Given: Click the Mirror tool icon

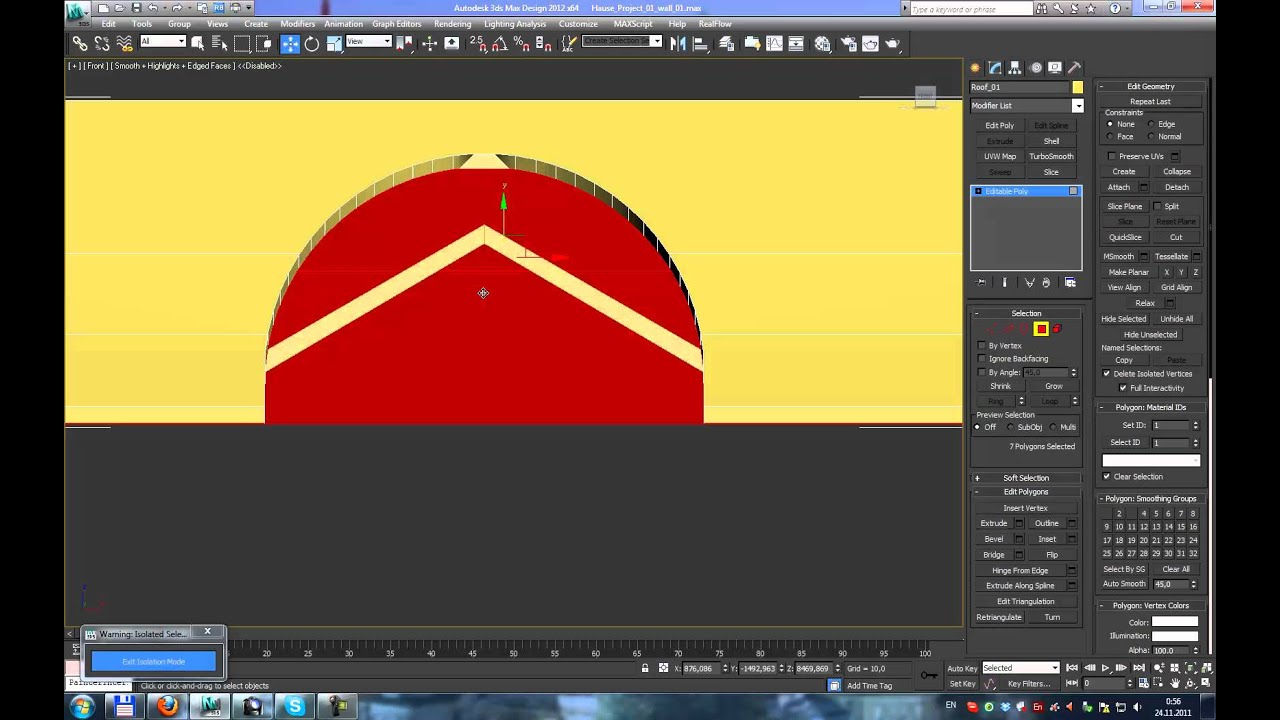Looking at the screenshot, I should (679, 43).
